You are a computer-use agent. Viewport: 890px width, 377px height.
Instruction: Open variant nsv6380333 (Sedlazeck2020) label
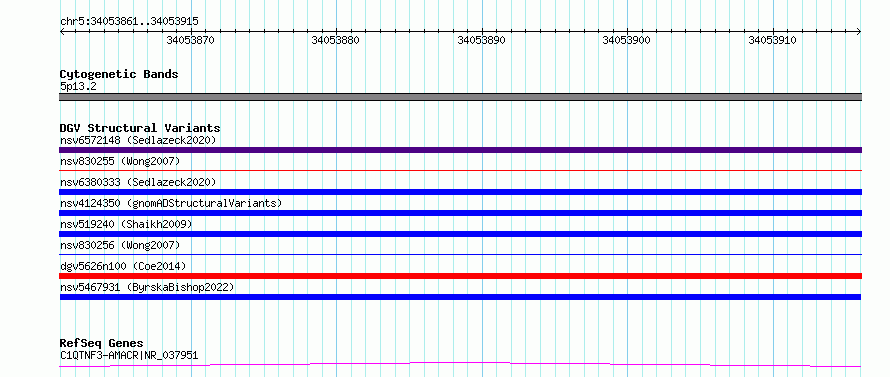[x=138, y=182]
